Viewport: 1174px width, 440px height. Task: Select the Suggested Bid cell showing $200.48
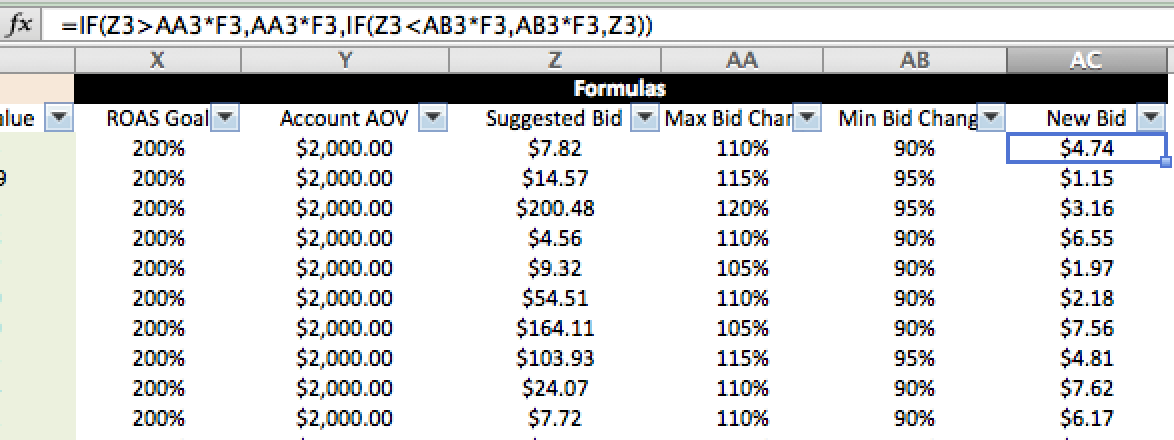pyautogui.click(x=555, y=208)
